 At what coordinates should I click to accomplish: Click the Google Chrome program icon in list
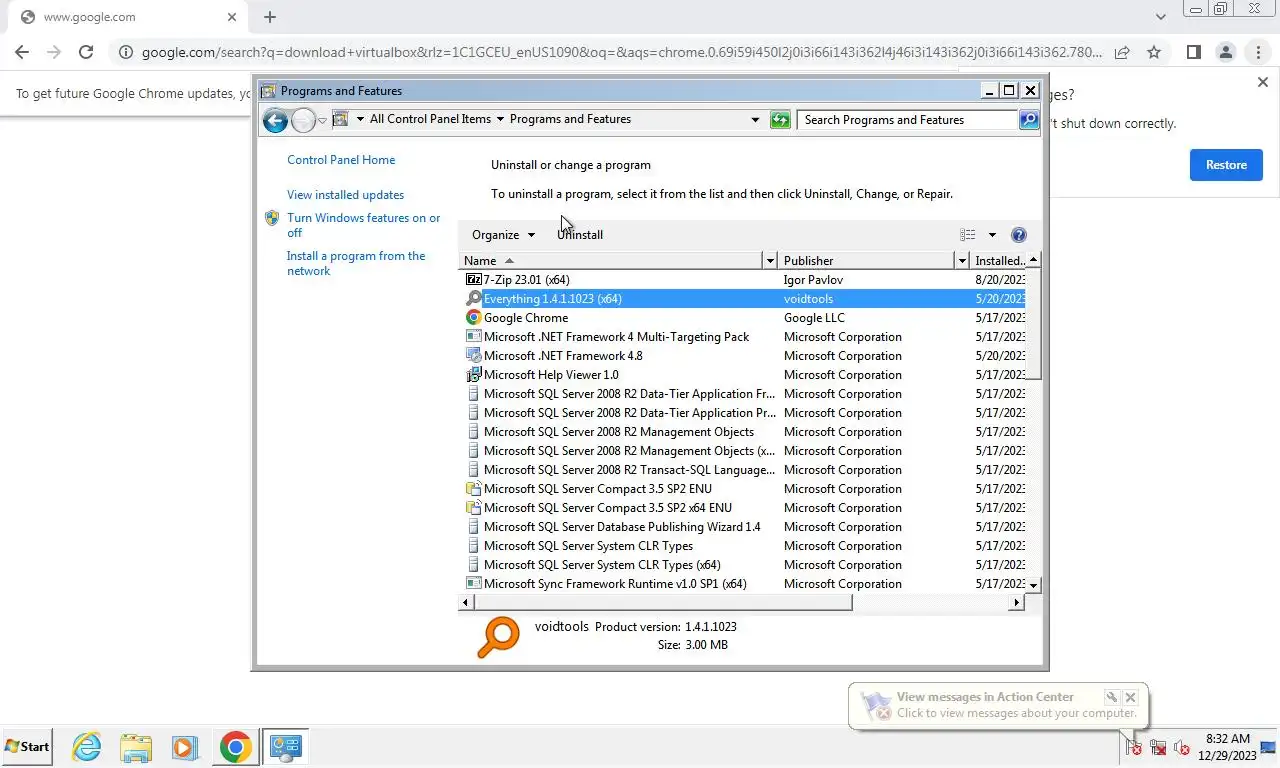474,318
